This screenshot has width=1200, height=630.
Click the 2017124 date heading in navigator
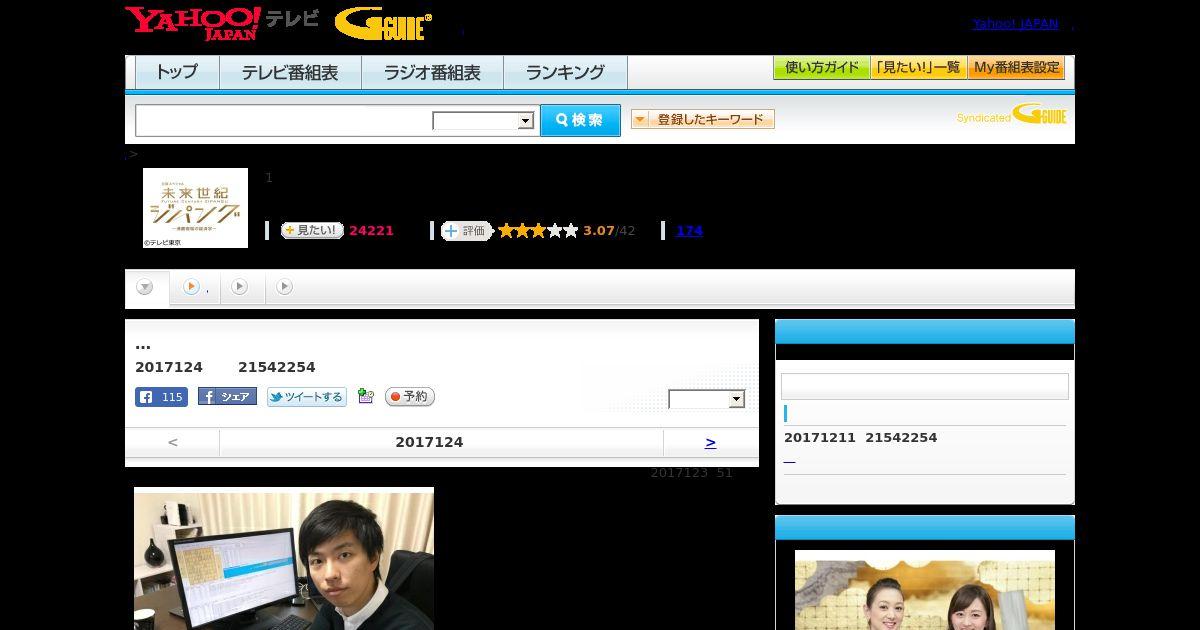tap(429, 442)
